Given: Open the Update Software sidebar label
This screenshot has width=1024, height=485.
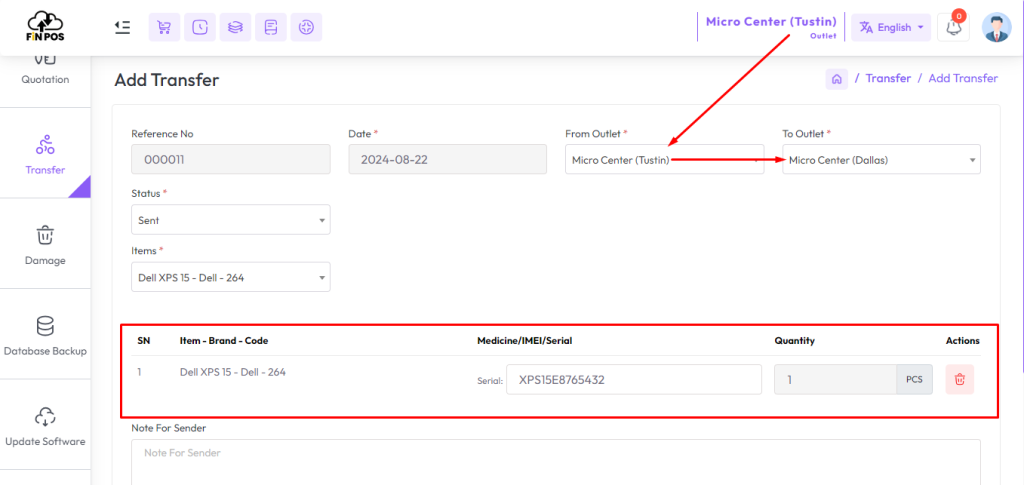Looking at the screenshot, I should pos(45,441).
